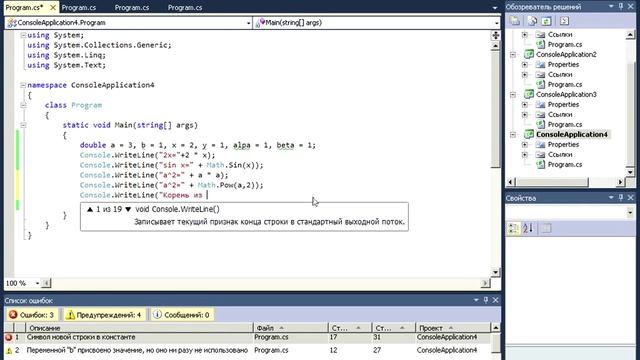The height and width of the screenshot is (360, 640).
Task: Click the Properties folder icon under ConsoleApplication2
Action: 540,64
